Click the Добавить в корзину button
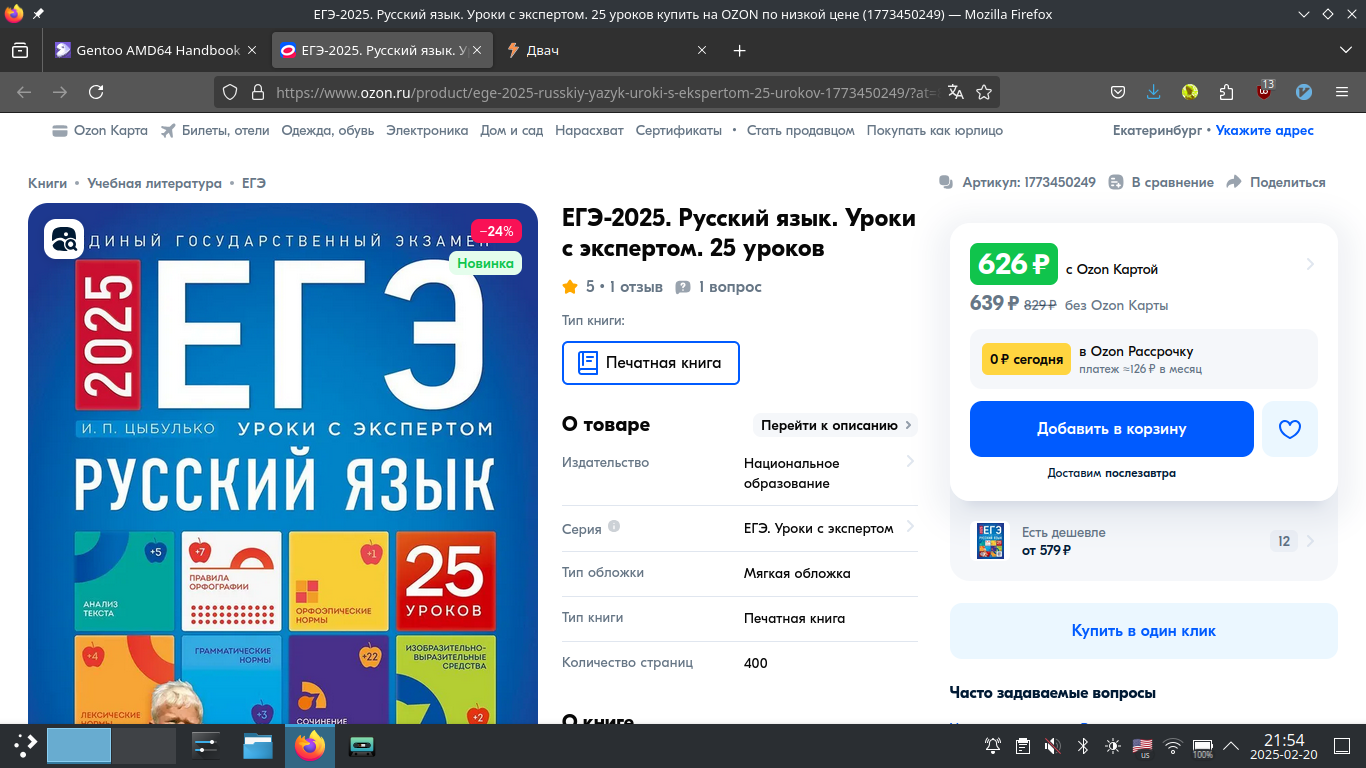The image size is (1366, 768). (1112, 429)
